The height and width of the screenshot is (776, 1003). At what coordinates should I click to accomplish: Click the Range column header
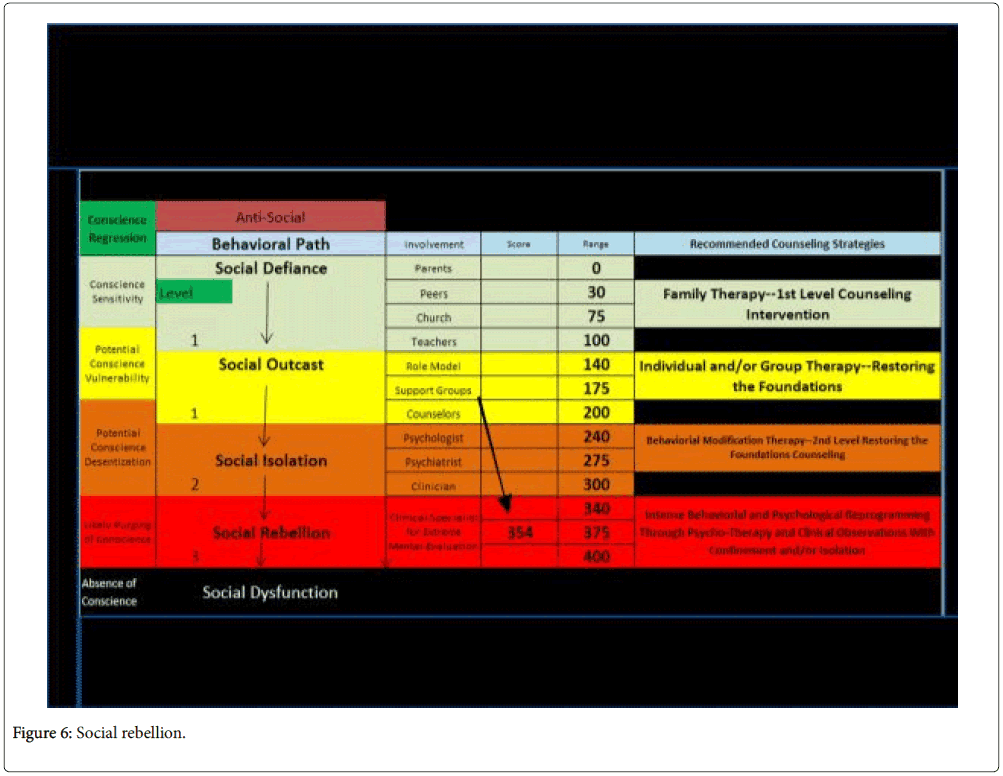coord(595,244)
